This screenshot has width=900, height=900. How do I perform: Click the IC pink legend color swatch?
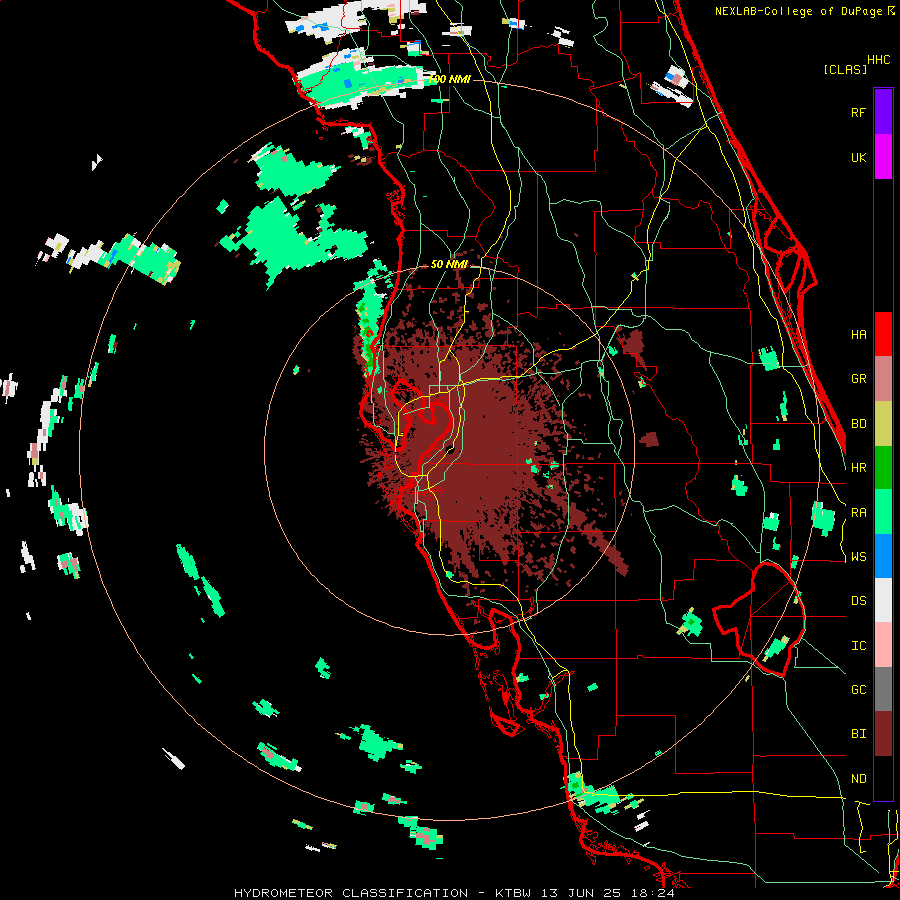coord(883,645)
